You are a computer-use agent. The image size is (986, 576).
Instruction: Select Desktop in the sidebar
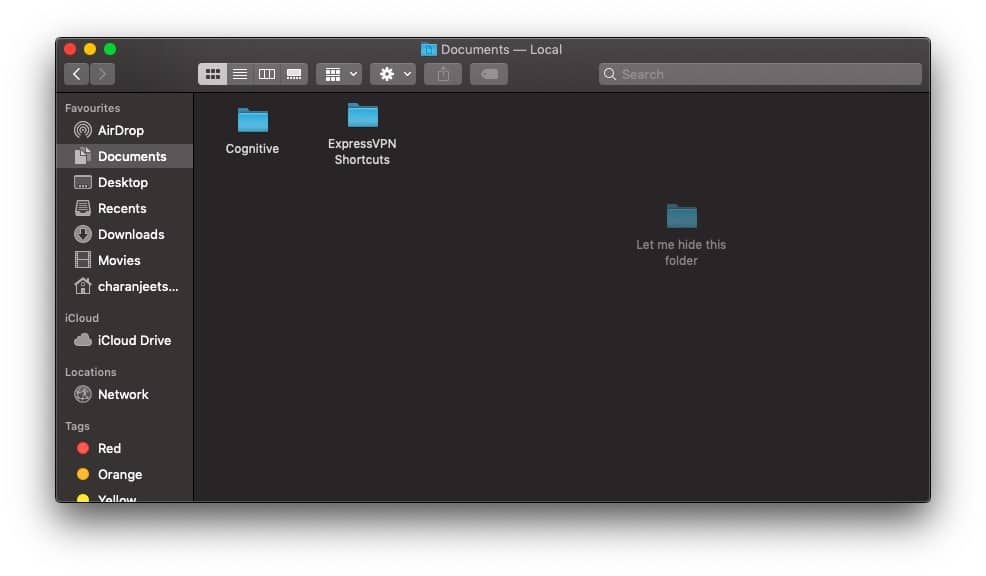[x=122, y=182]
